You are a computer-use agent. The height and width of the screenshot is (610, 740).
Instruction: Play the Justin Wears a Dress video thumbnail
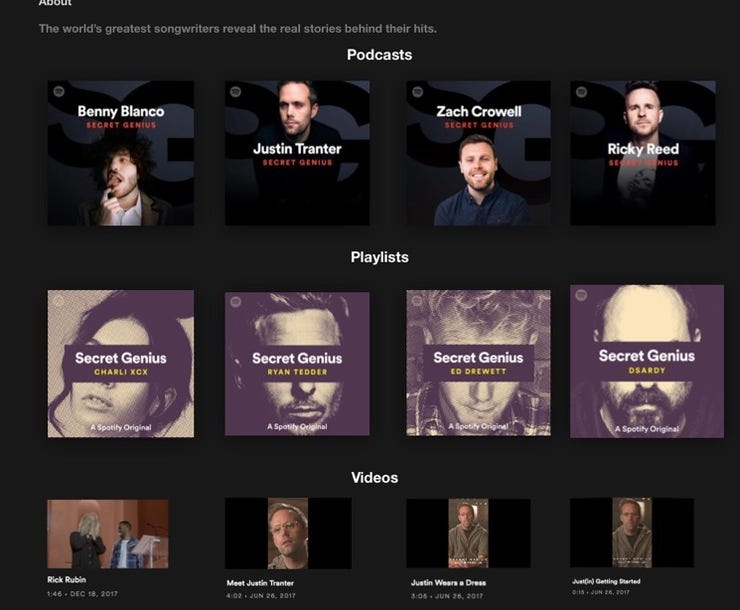[x=468, y=533]
